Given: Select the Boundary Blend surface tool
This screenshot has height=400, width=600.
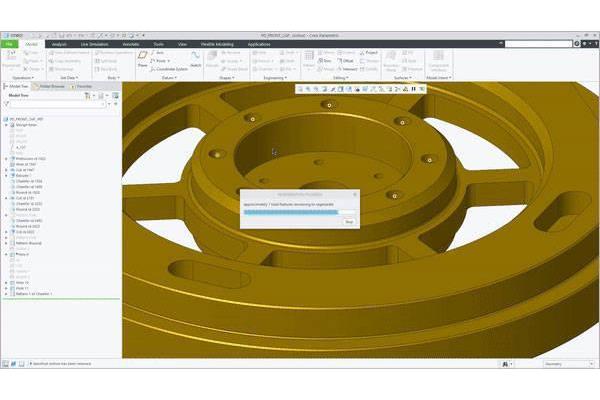Looking at the screenshot, I should point(391,60).
